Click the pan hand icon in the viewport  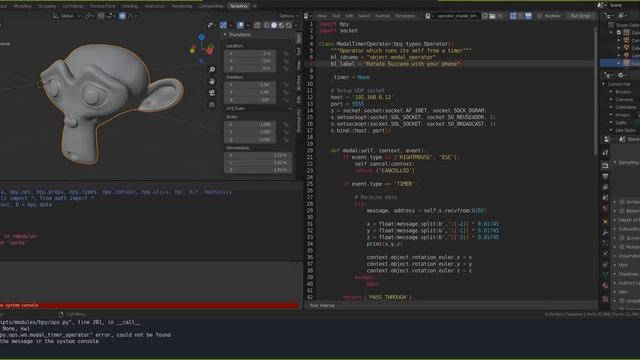[212, 81]
